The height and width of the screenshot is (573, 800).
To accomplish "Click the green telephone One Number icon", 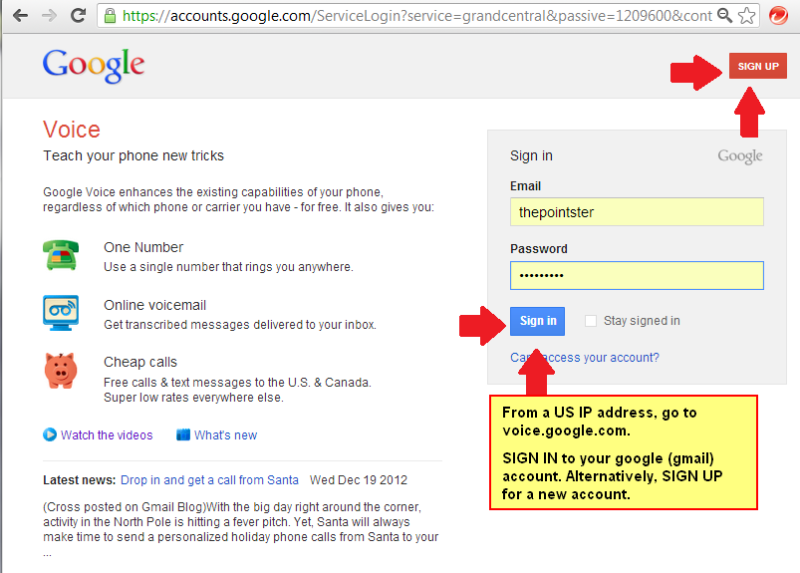I will (x=61, y=255).
